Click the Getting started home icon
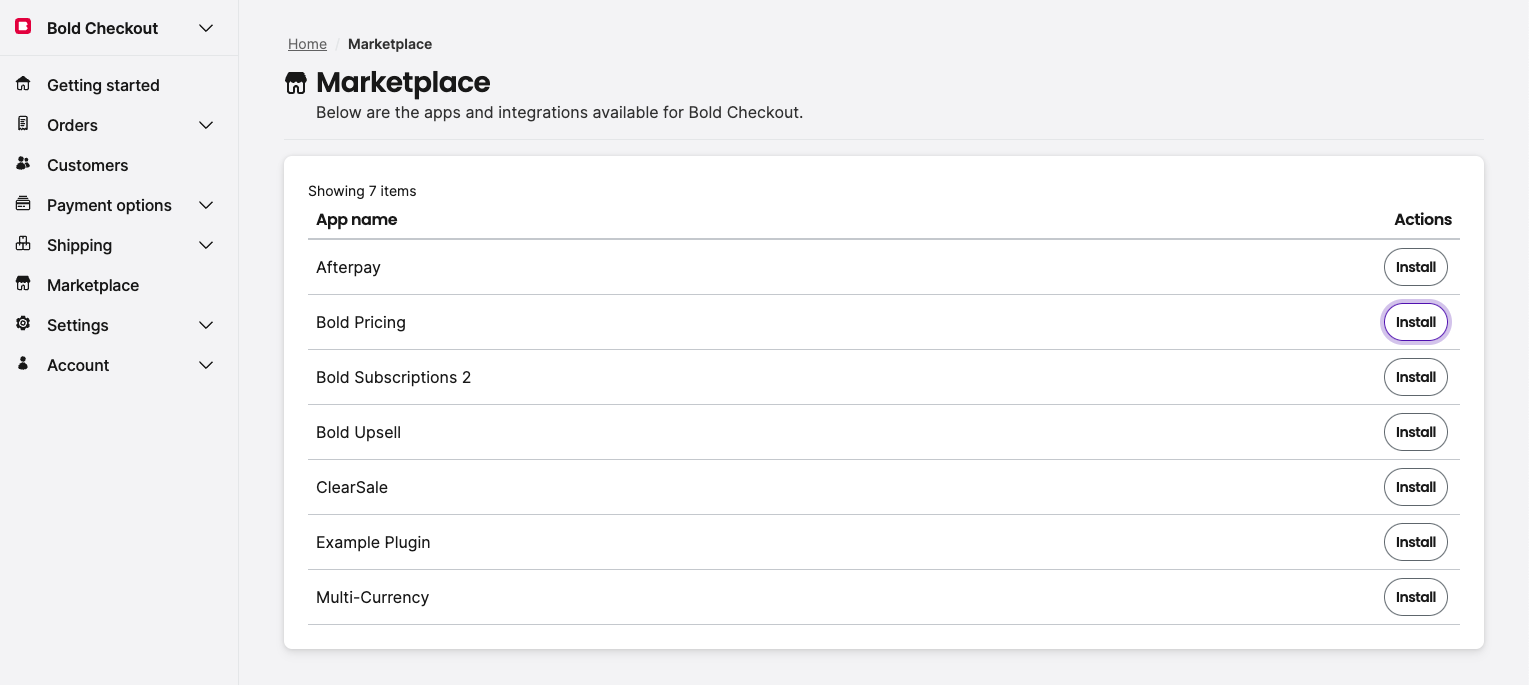Image resolution: width=1529 pixels, height=685 pixels. tap(22, 85)
